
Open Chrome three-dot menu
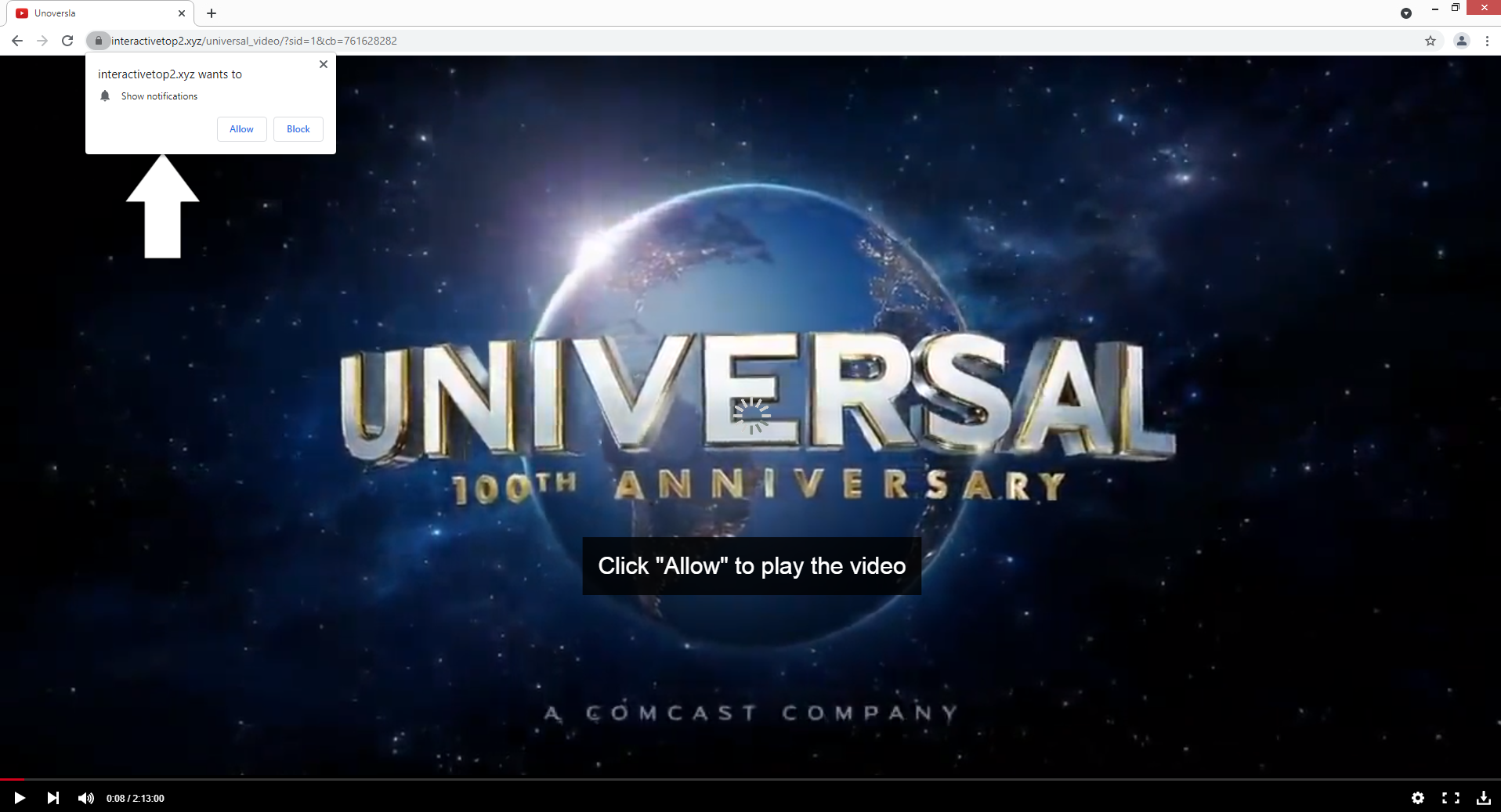coord(1487,41)
